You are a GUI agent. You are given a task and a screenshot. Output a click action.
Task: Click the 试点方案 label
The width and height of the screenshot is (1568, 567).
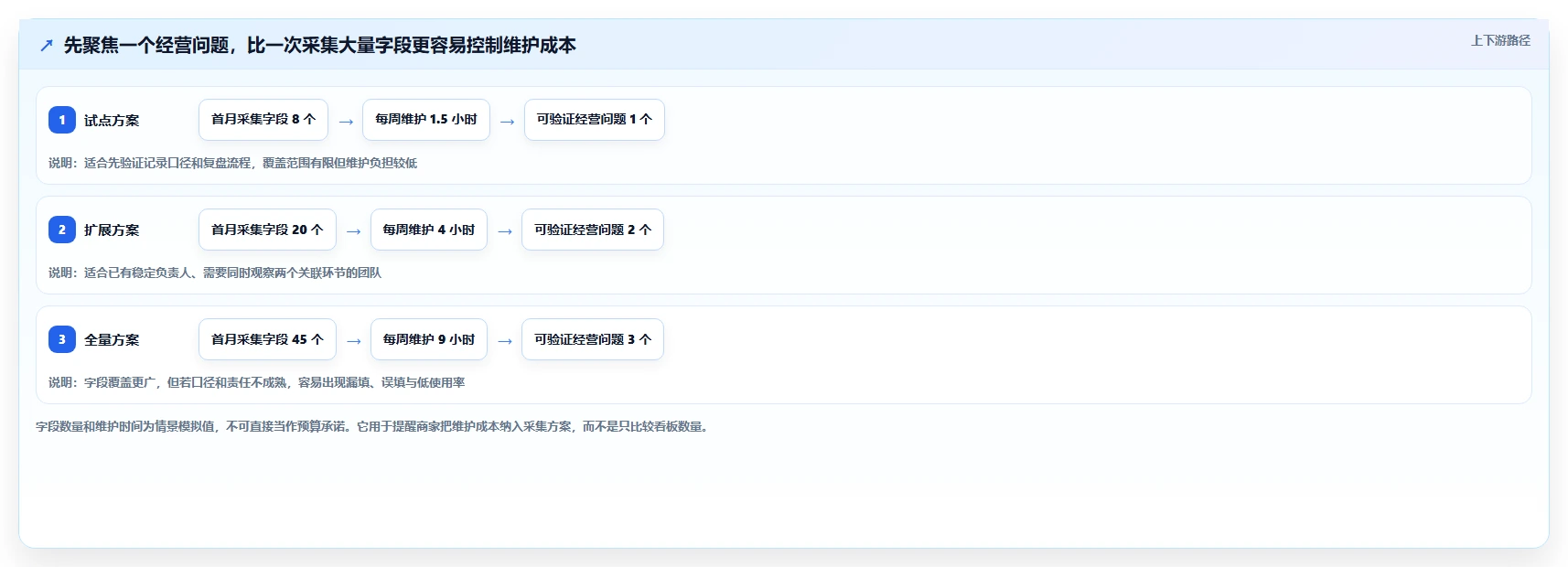point(112,121)
